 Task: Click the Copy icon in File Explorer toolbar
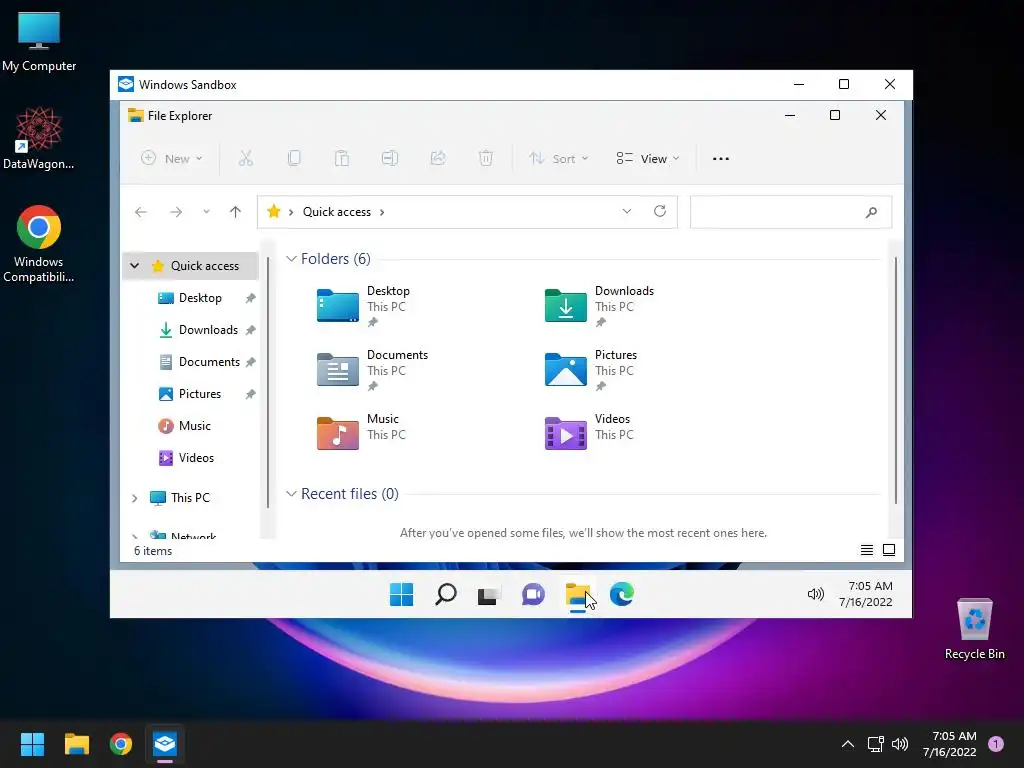[294, 158]
